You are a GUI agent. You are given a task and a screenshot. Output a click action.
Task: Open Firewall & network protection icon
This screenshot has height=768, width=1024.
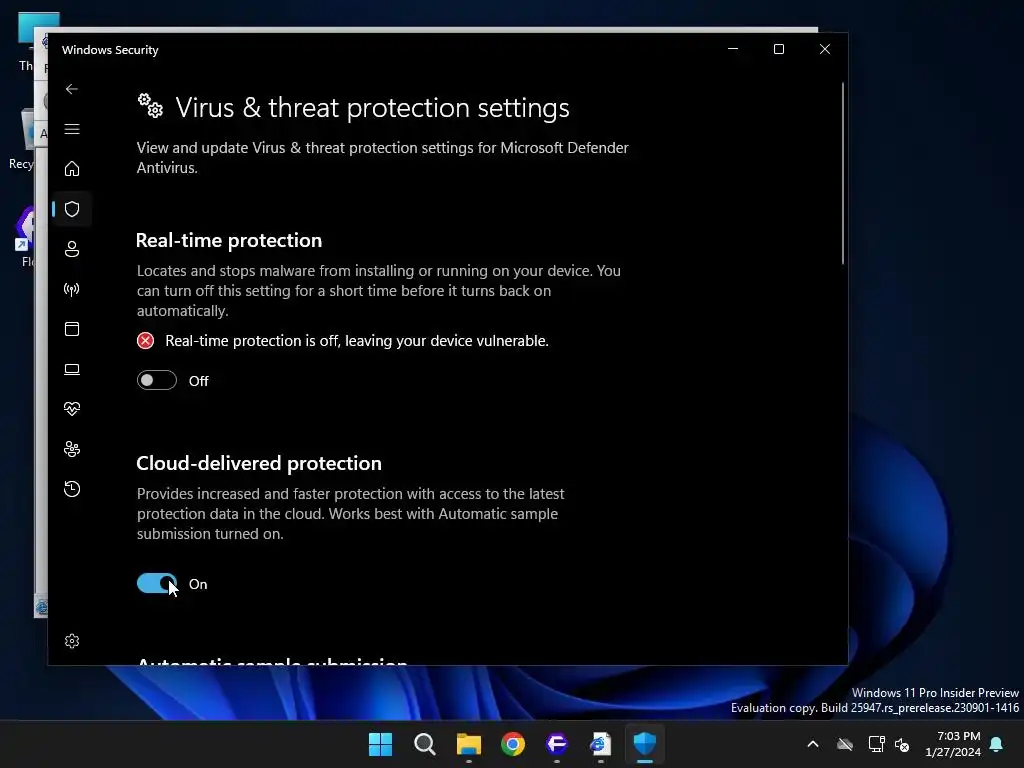(x=72, y=289)
